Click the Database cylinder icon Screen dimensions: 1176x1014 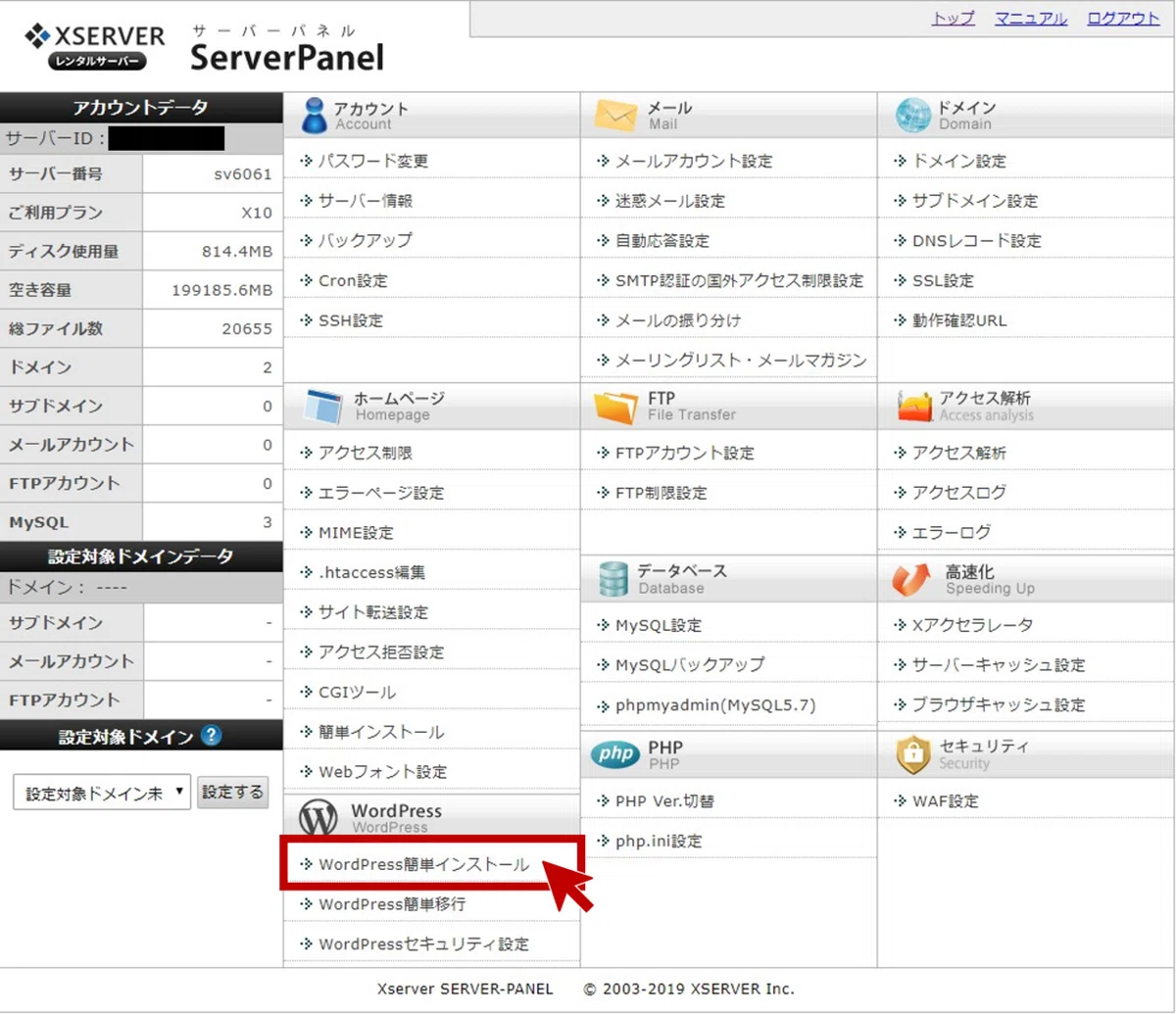(613, 579)
